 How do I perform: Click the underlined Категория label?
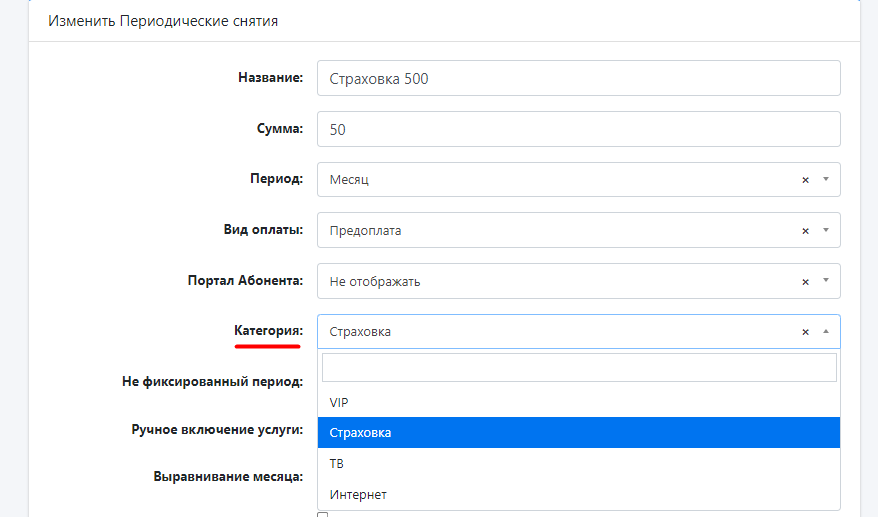pos(268,331)
